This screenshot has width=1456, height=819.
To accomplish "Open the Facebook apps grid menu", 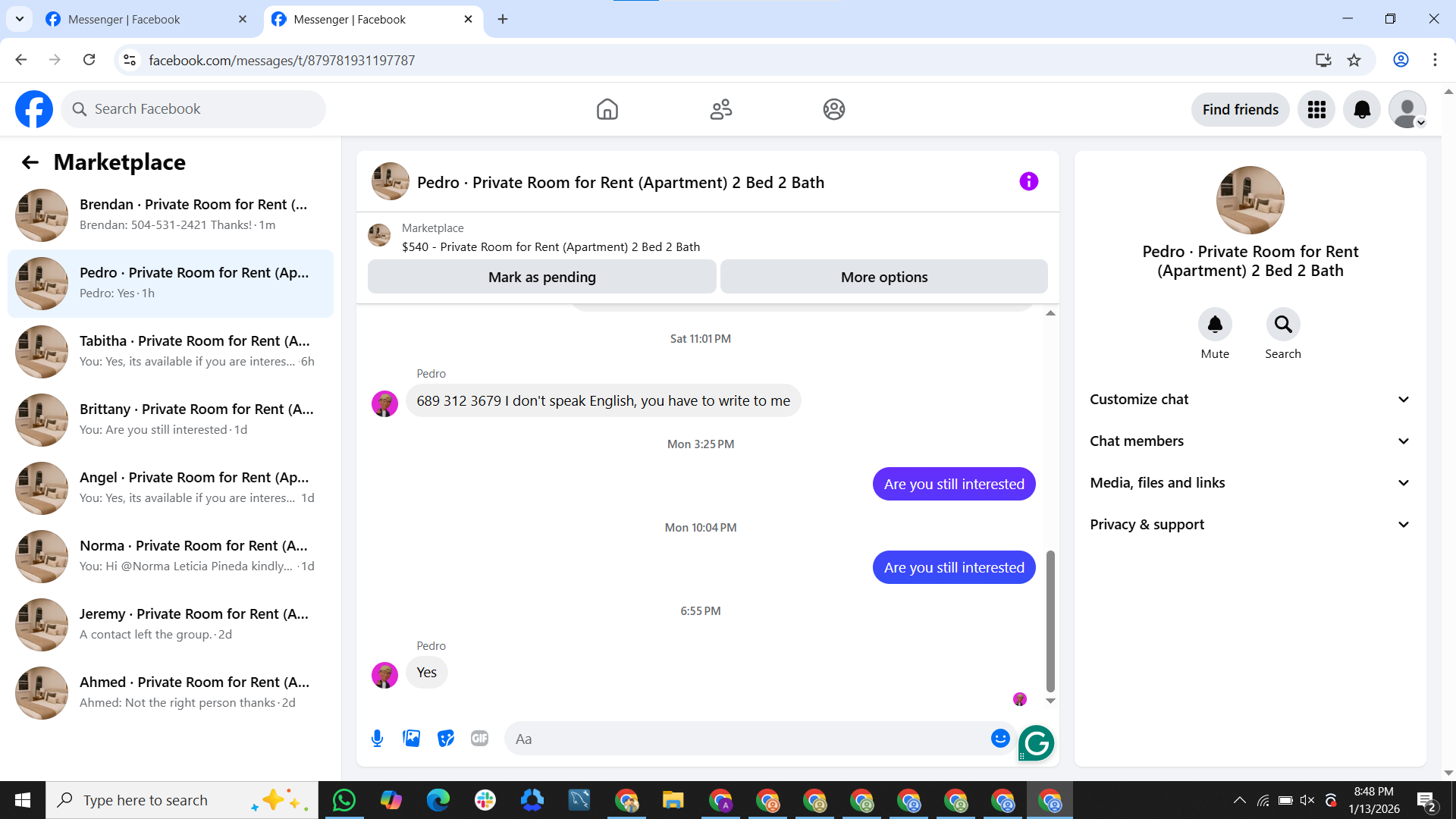I will pyautogui.click(x=1316, y=109).
